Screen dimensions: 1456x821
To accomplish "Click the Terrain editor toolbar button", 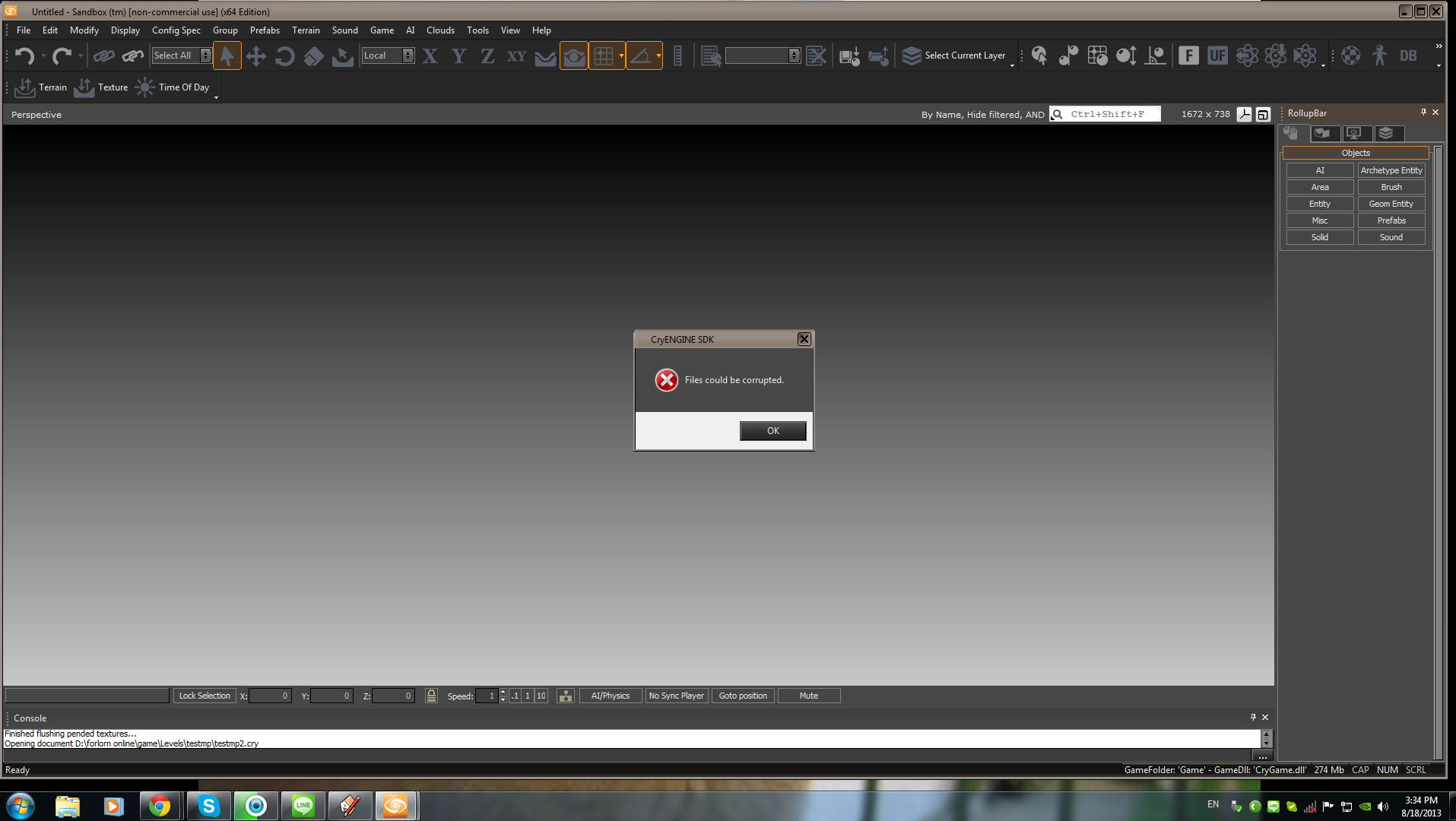I will pyautogui.click(x=41, y=87).
